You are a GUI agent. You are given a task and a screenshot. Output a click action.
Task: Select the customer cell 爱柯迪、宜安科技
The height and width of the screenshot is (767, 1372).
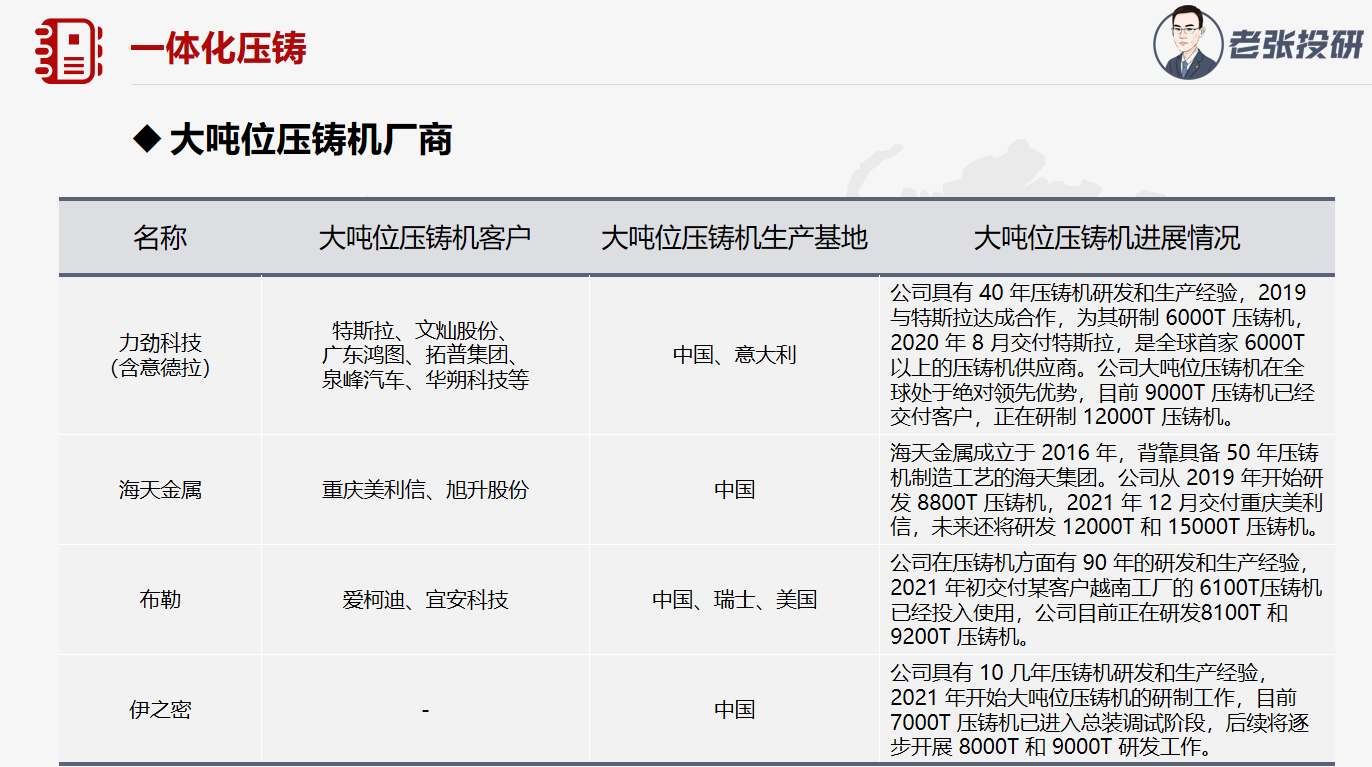(425, 600)
